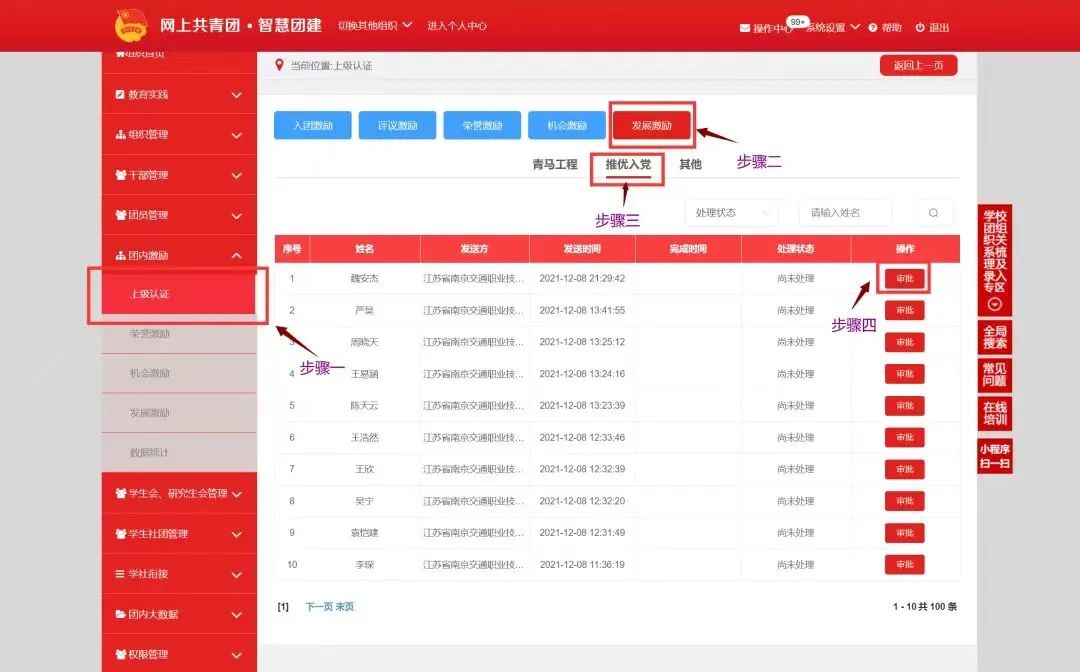Image resolution: width=1080 pixels, height=672 pixels.
Task: Select 荣誉激励 in the sidebar submenu
Action: coord(179,334)
